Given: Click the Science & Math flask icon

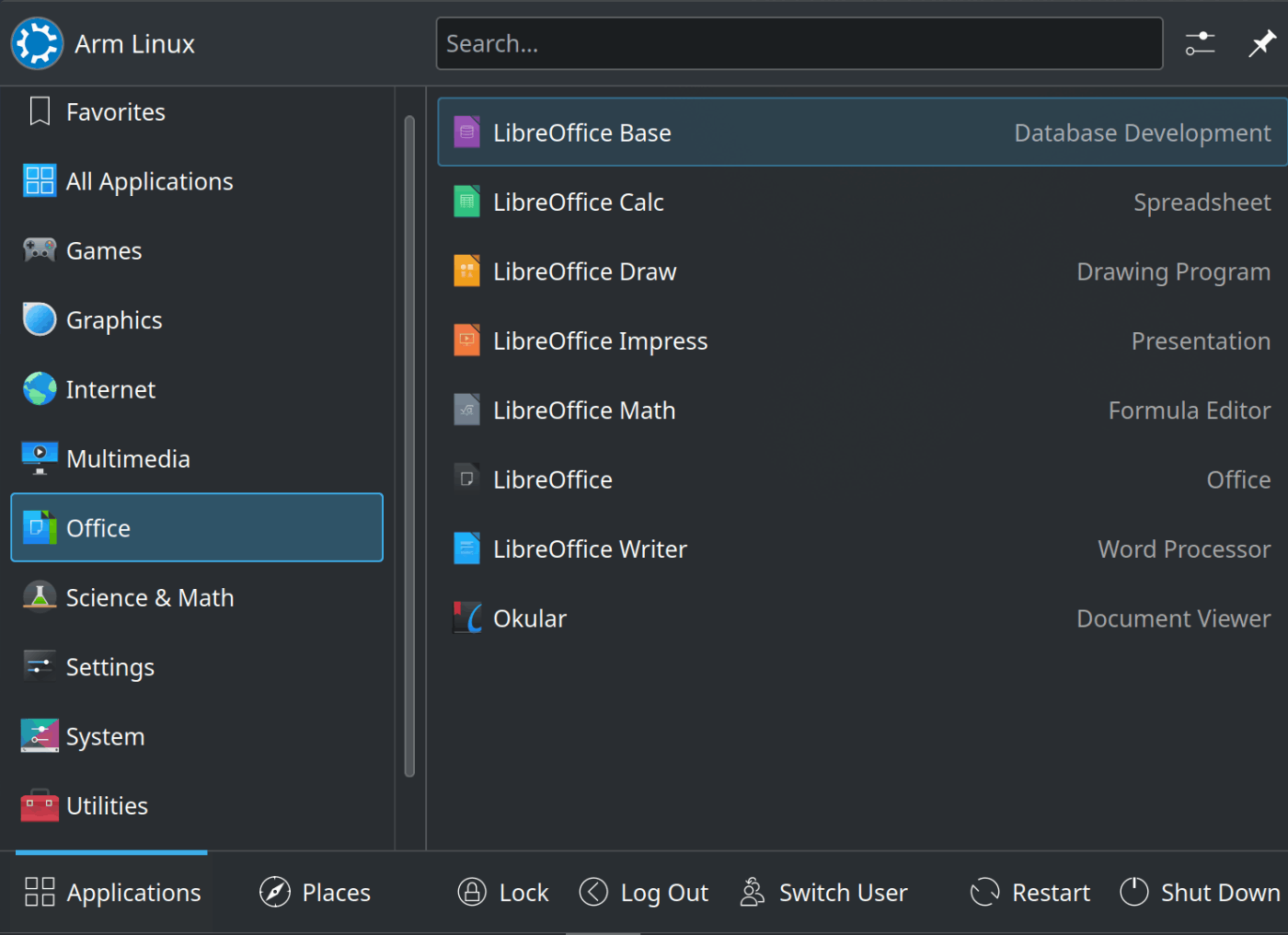Looking at the screenshot, I should click(x=40, y=597).
